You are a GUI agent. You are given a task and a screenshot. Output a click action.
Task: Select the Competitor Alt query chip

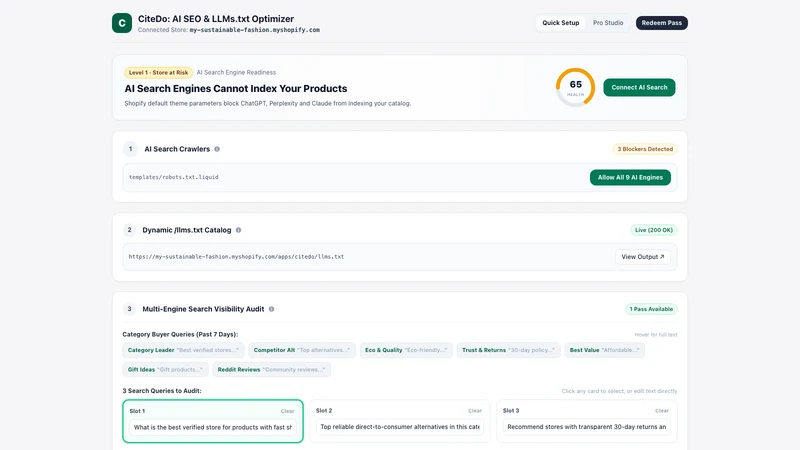point(302,350)
